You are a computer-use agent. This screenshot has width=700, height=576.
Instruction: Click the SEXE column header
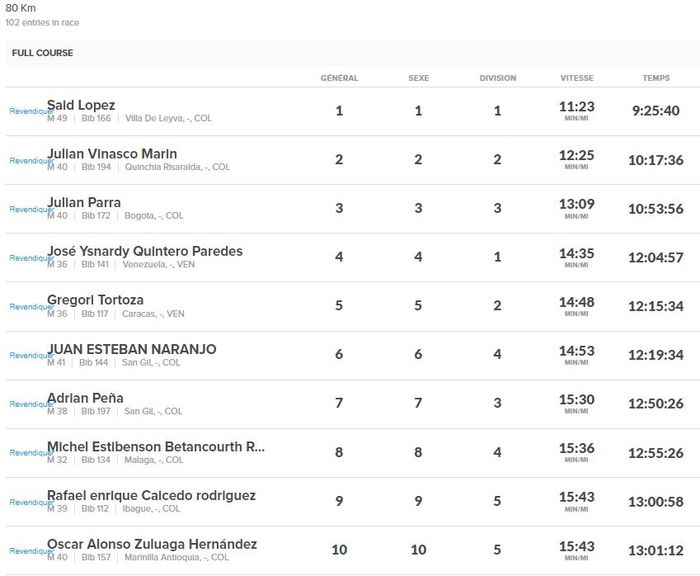coord(418,78)
